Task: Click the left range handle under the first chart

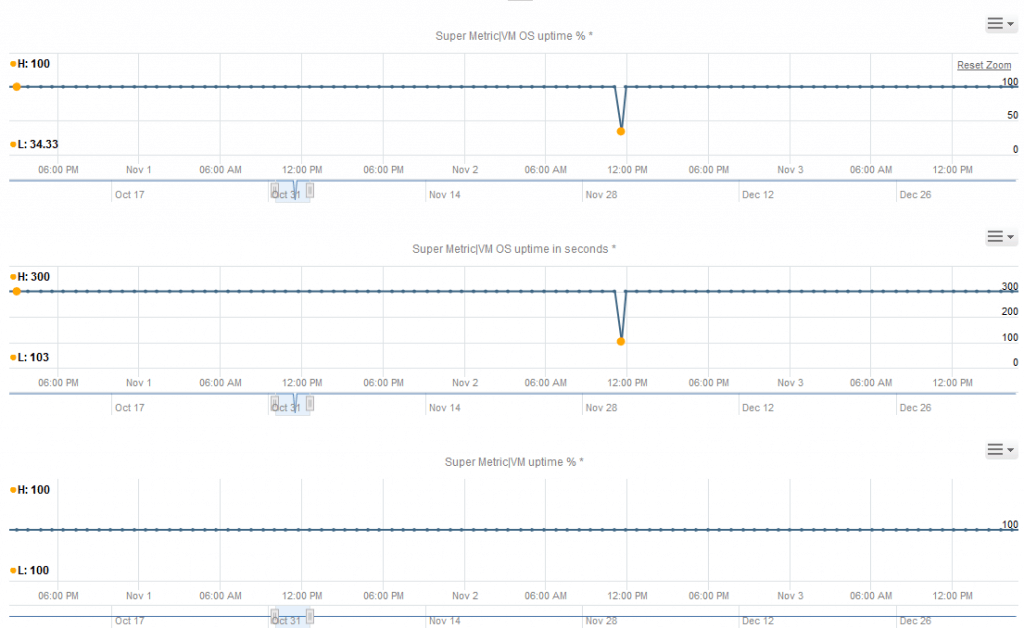Action: tap(275, 190)
